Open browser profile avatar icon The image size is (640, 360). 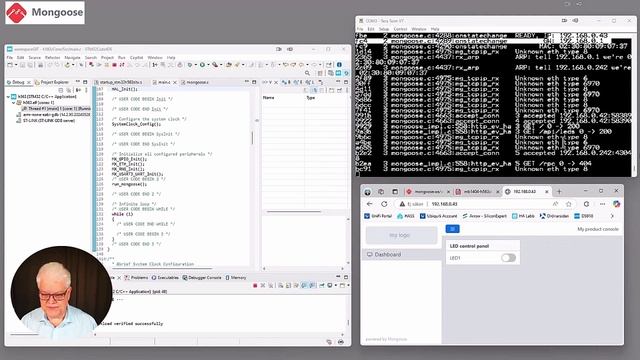point(368,191)
